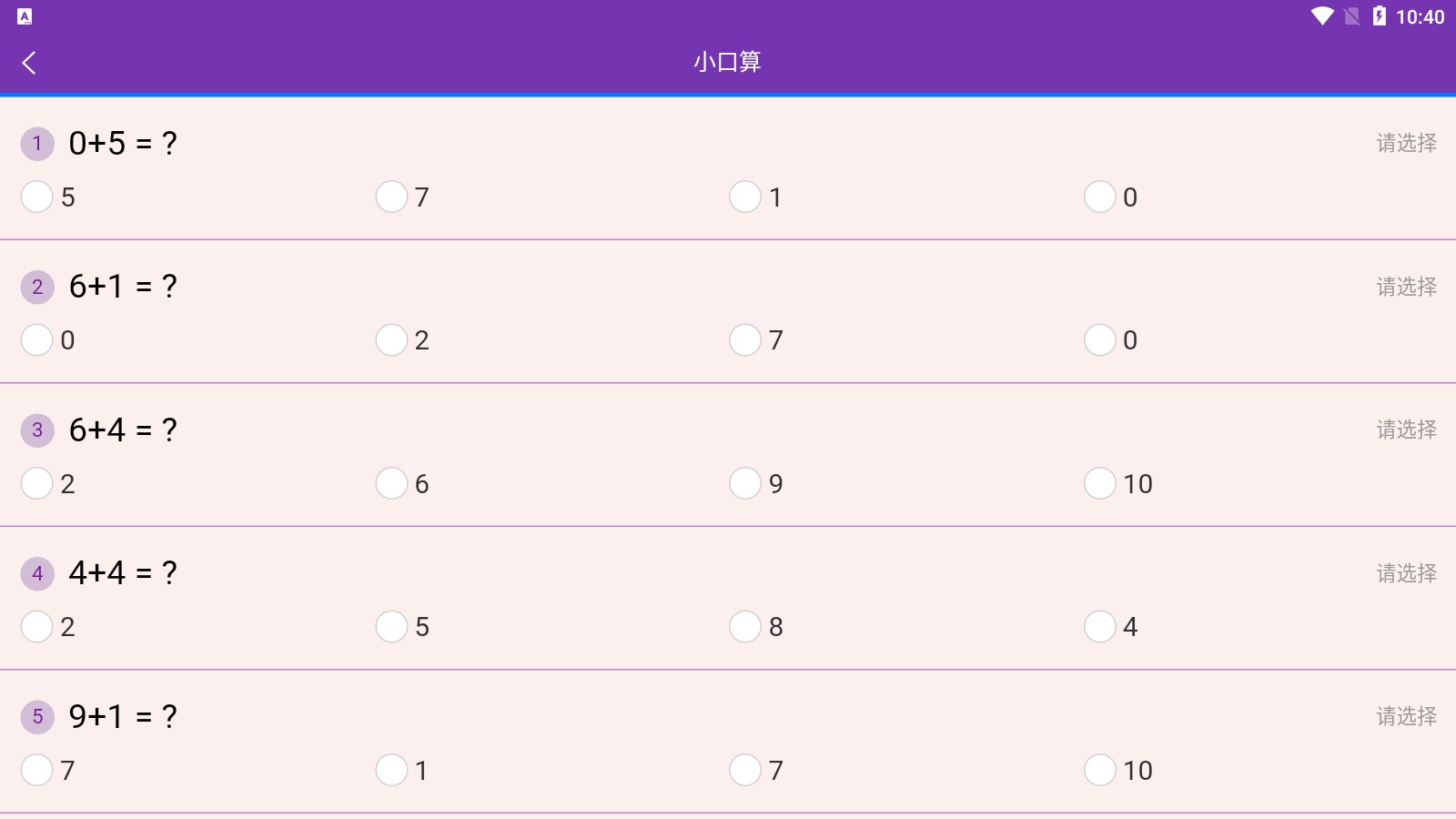This screenshot has height=819, width=1456.
Task: Tap question number 5 badge
Action: click(37, 717)
